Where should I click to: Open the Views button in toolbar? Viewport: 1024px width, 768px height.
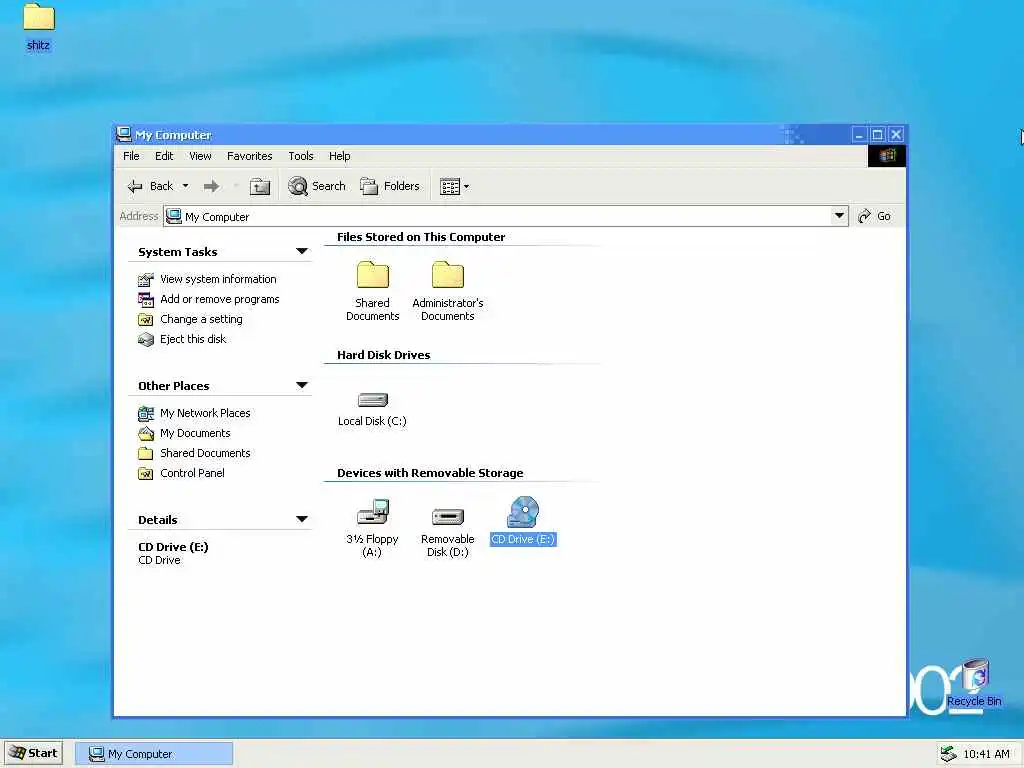[449, 187]
